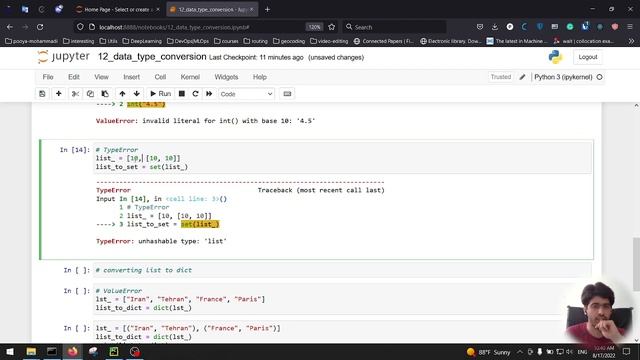The height and width of the screenshot is (360, 640).
Task: Click the pencil edit mode icon
Action: tap(522, 77)
